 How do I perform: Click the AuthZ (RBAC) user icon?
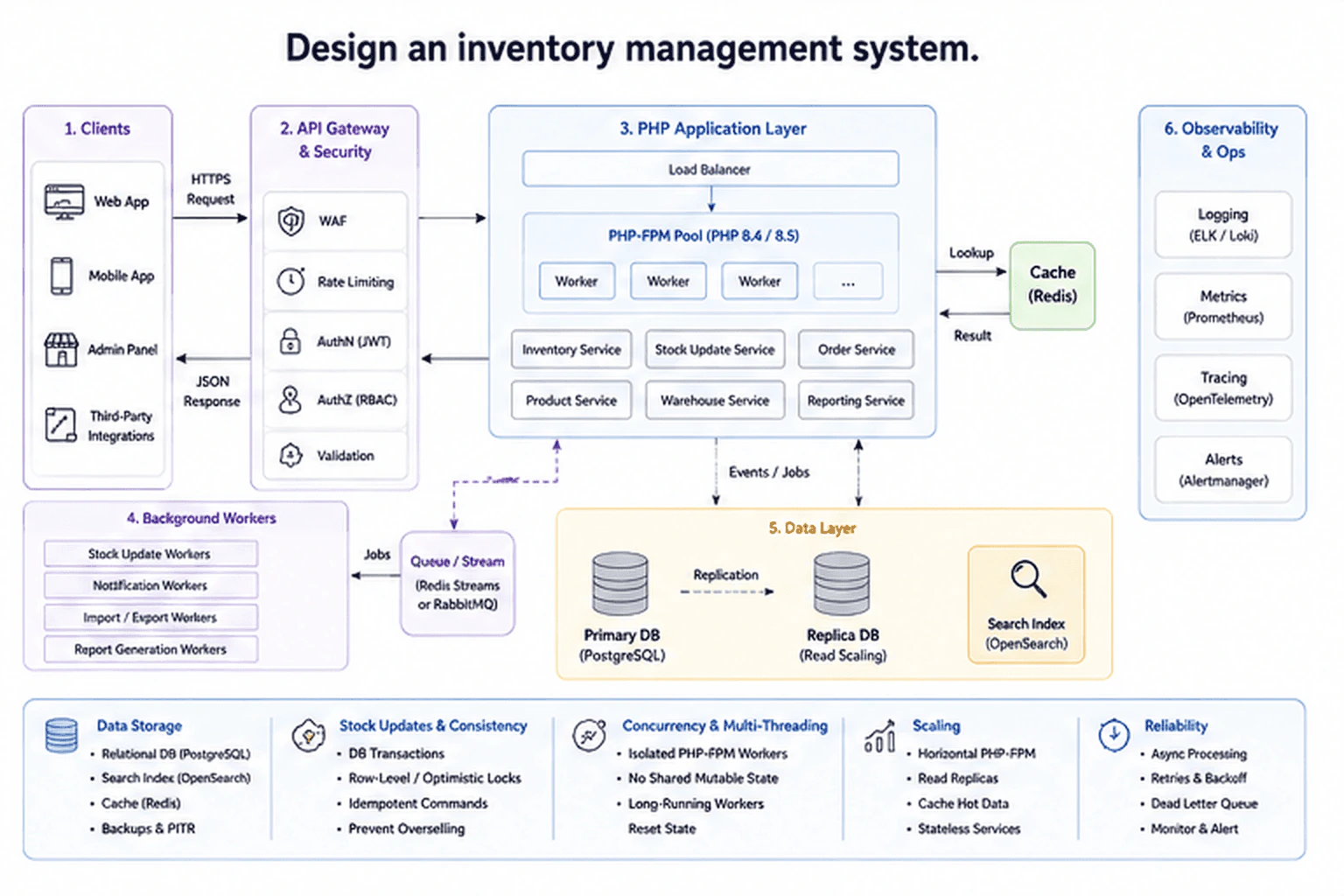pyautogui.click(x=290, y=399)
